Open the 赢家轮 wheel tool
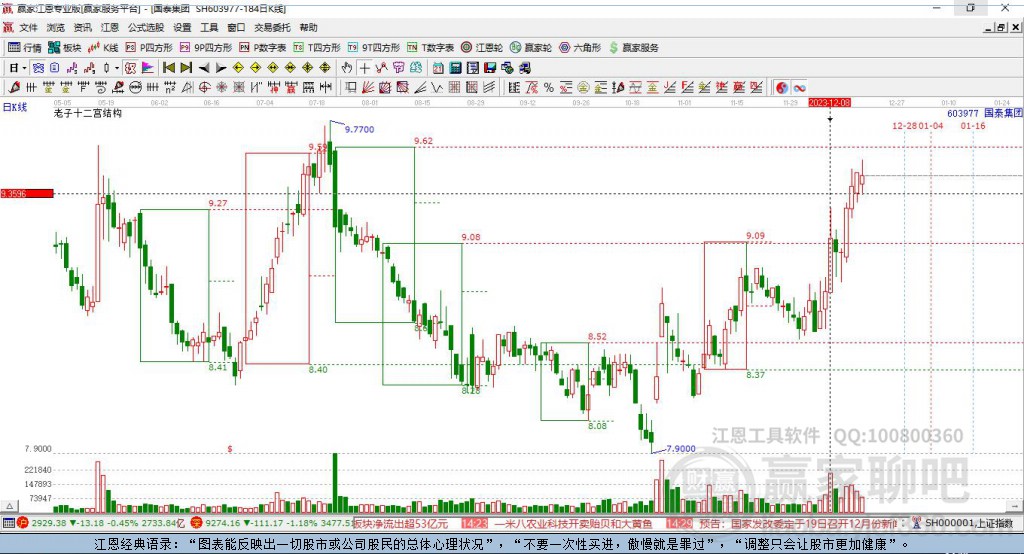The image size is (1024, 554). (x=531, y=48)
